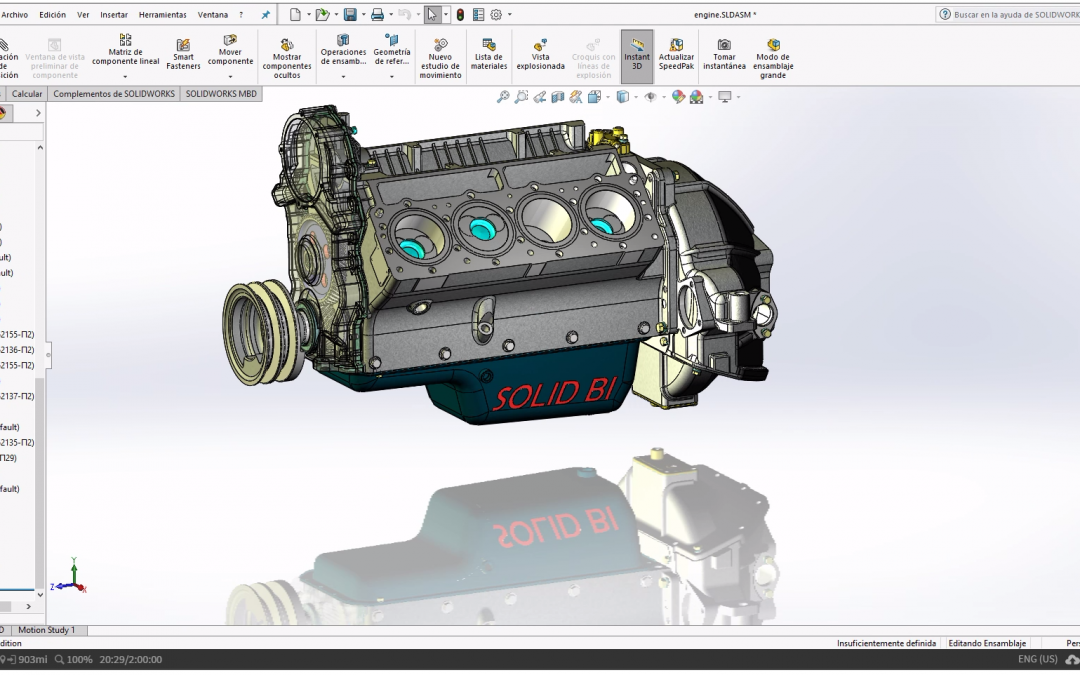Expand the Options gear dropdown arrow

pos(510,14)
